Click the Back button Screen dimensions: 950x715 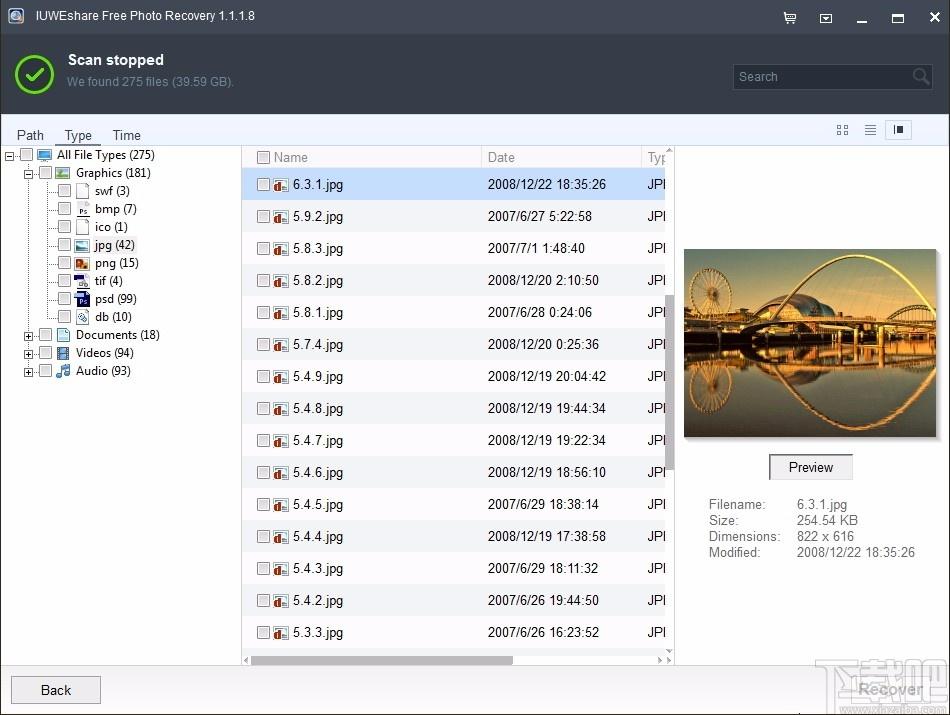[56, 690]
